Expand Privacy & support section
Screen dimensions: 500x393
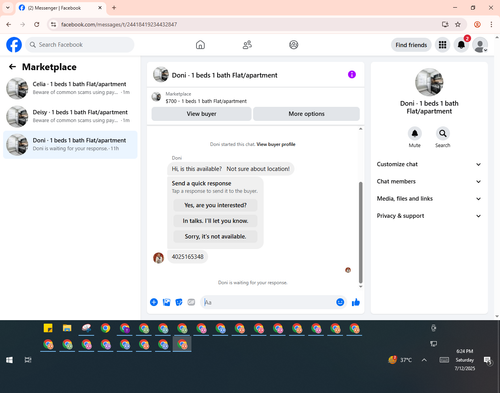click(429, 216)
